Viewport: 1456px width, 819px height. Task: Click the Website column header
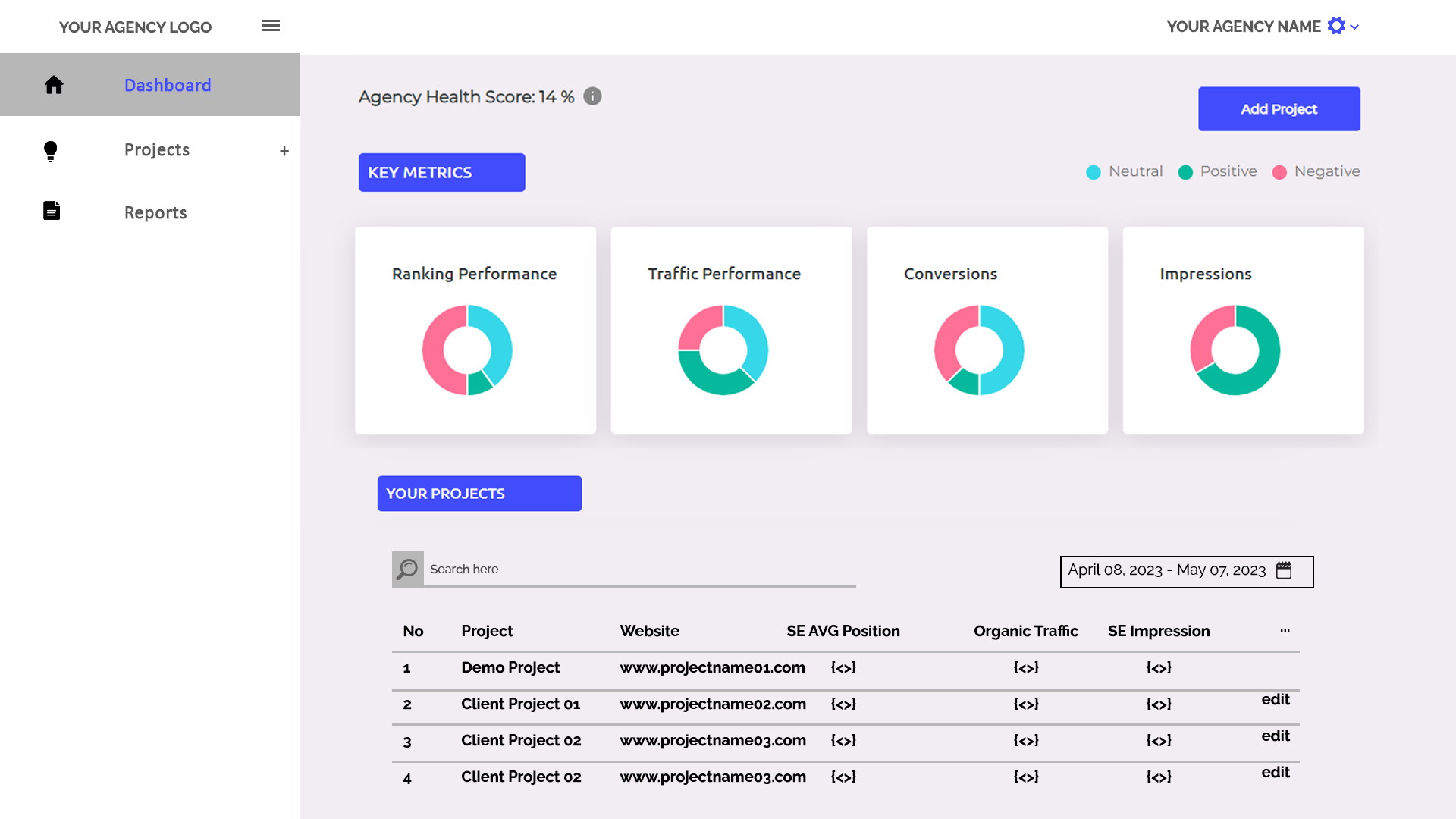[649, 631]
